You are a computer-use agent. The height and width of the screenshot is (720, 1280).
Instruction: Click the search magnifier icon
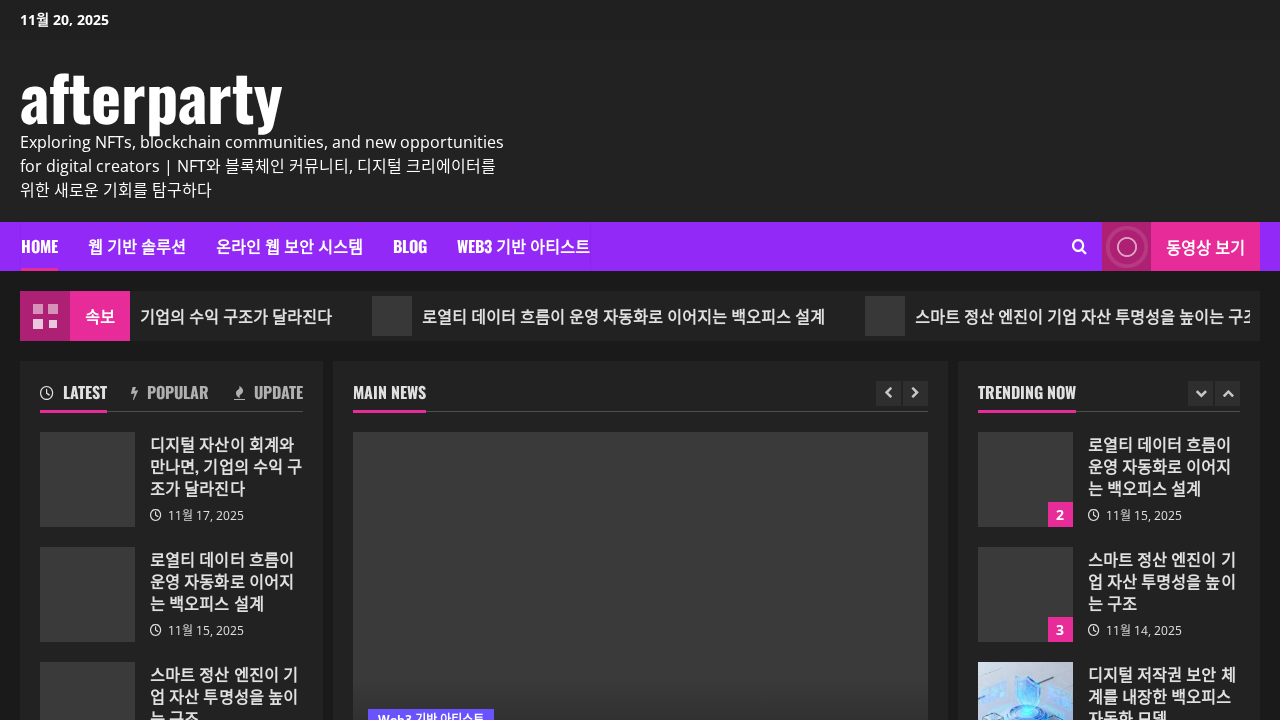tap(1079, 247)
